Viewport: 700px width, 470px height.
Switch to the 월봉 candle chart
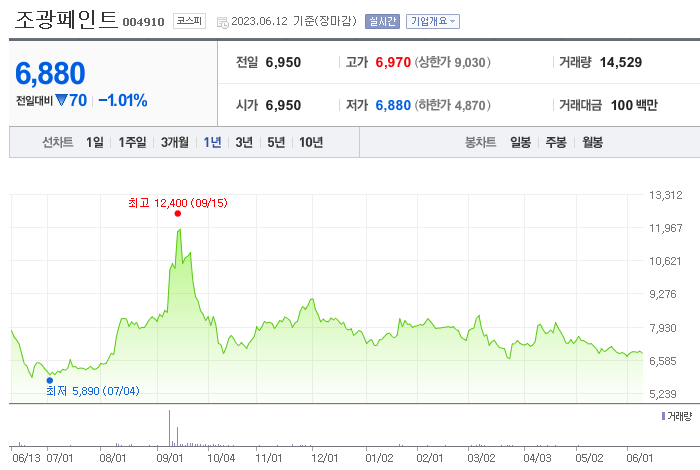pos(592,142)
